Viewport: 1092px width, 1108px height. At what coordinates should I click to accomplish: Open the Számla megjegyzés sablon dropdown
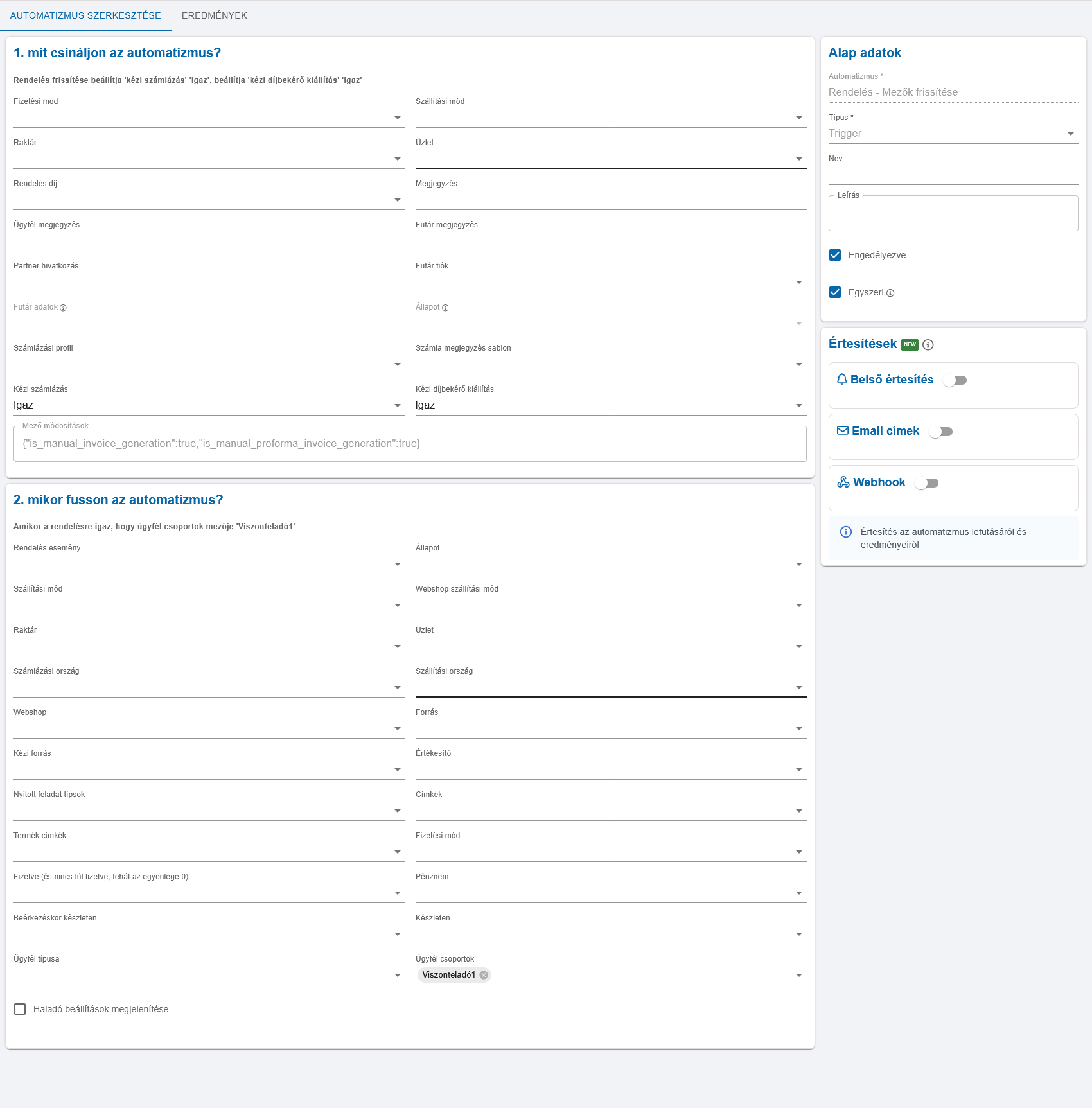611,364
